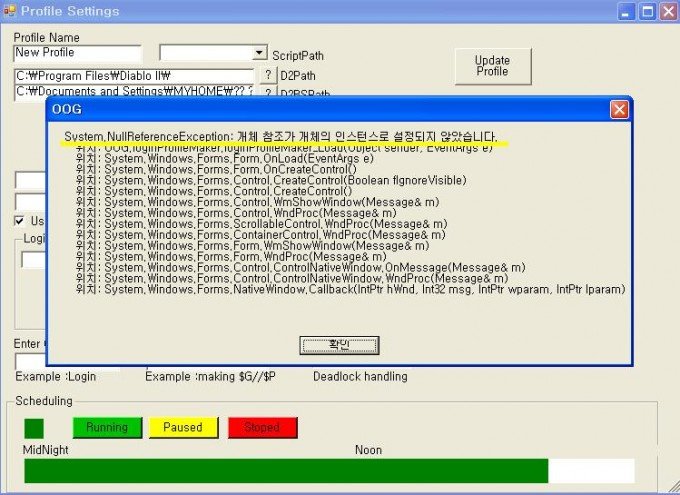Maximize the Profile Settings window
Image resolution: width=680 pixels, height=495 pixels.
pyautogui.click(x=647, y=11)
